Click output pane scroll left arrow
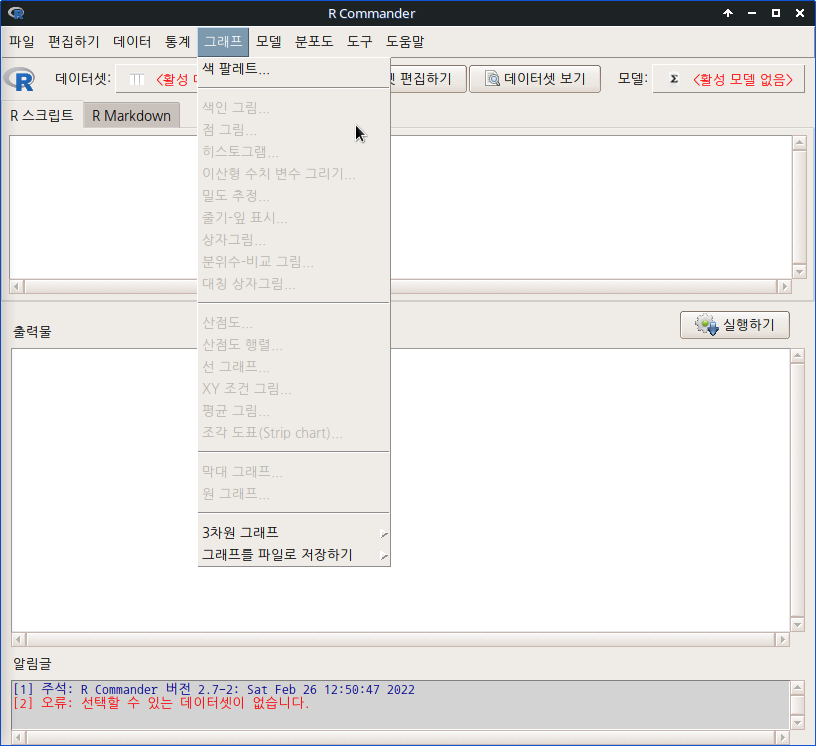This screenshot has height=746, width=816. coord(19,639)
